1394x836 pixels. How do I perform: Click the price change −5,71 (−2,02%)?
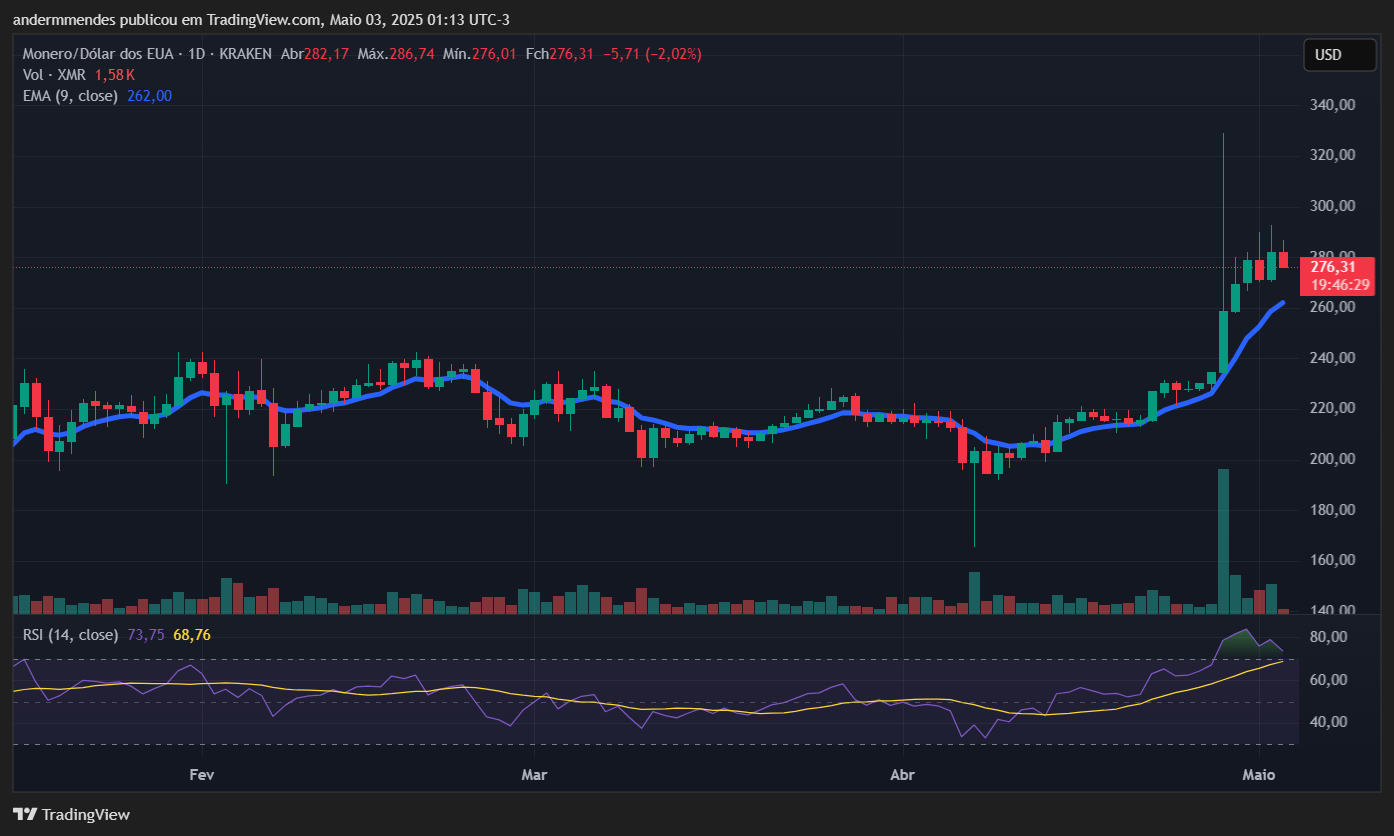(652, 54)
